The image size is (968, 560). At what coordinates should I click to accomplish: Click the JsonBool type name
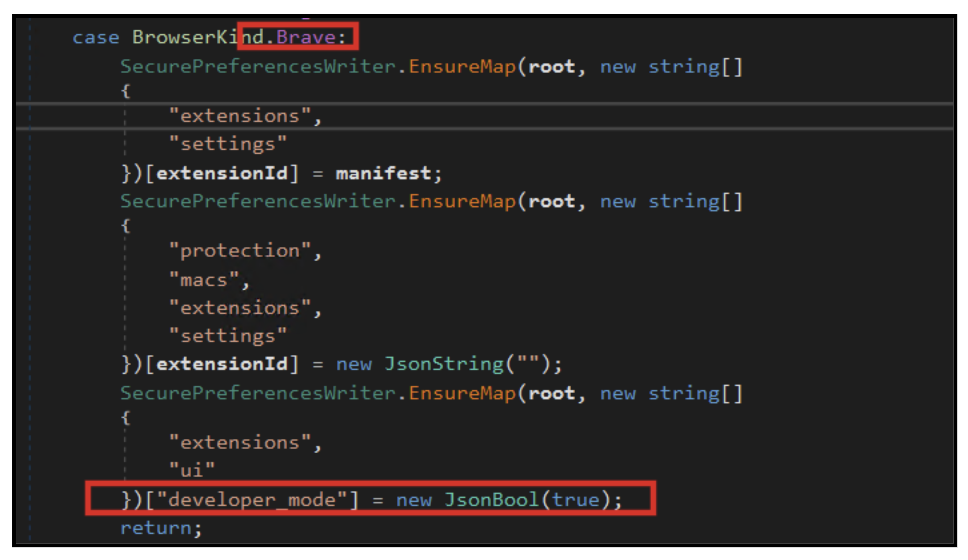pos(491,499)
